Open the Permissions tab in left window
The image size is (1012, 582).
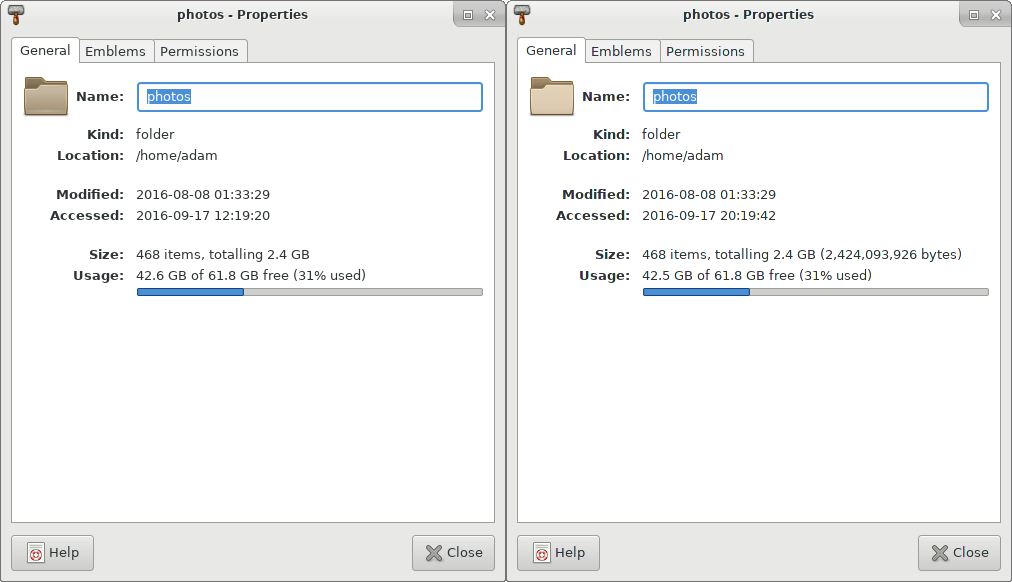(199, 51)
